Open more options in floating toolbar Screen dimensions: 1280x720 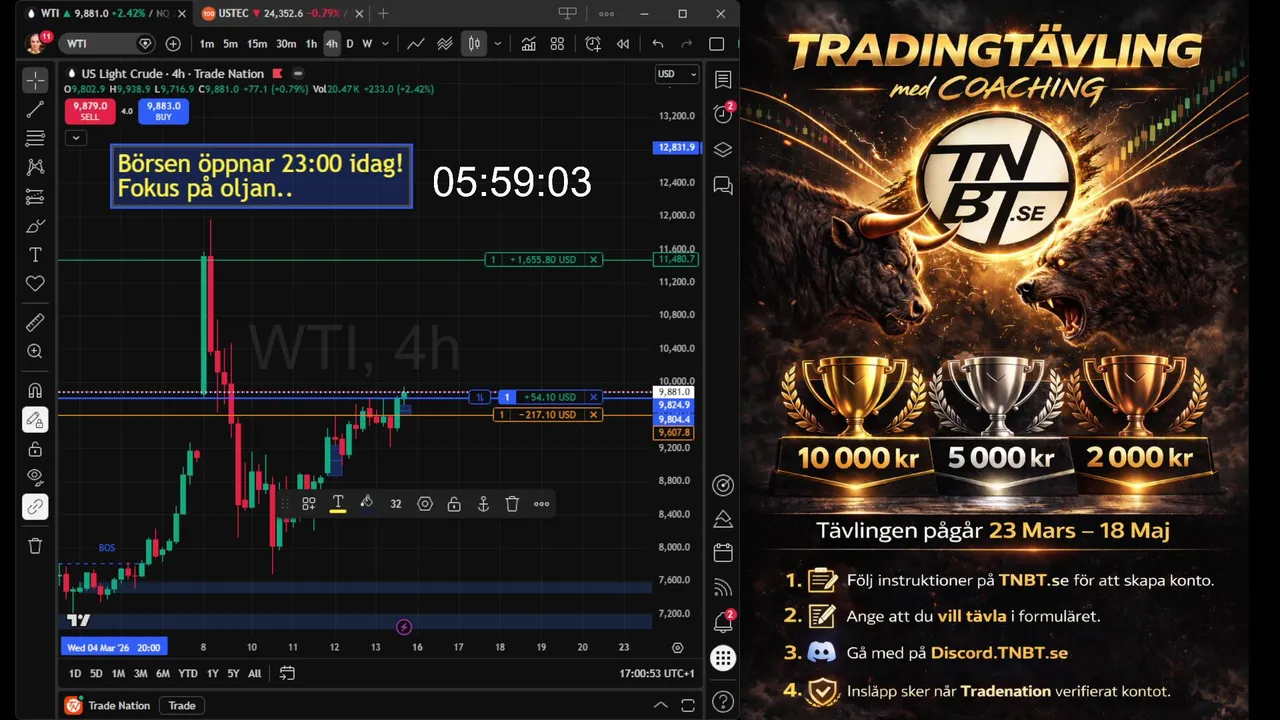(541, 504)
